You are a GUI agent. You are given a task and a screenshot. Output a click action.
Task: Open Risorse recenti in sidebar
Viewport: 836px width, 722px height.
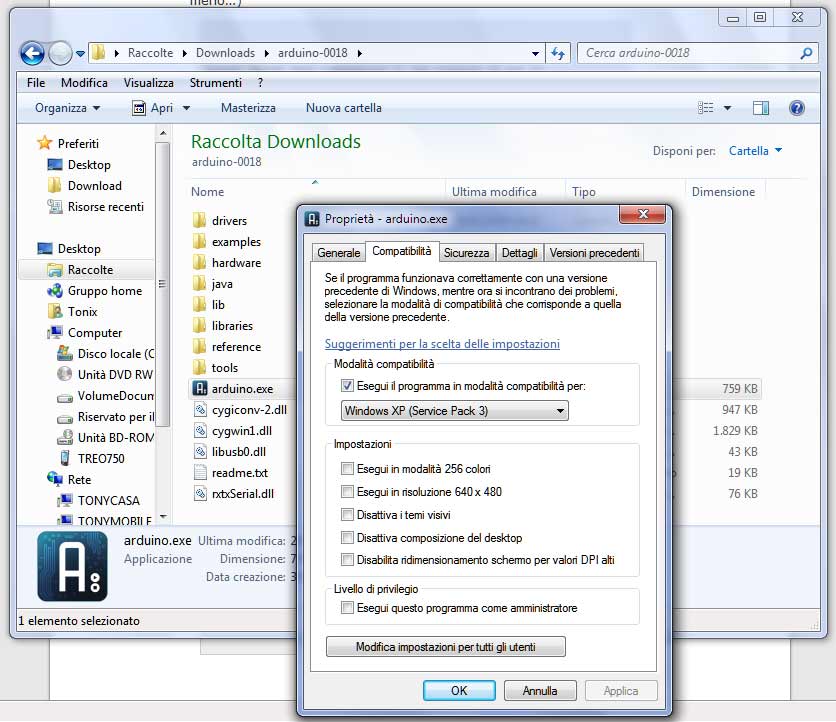coord(95,206)
